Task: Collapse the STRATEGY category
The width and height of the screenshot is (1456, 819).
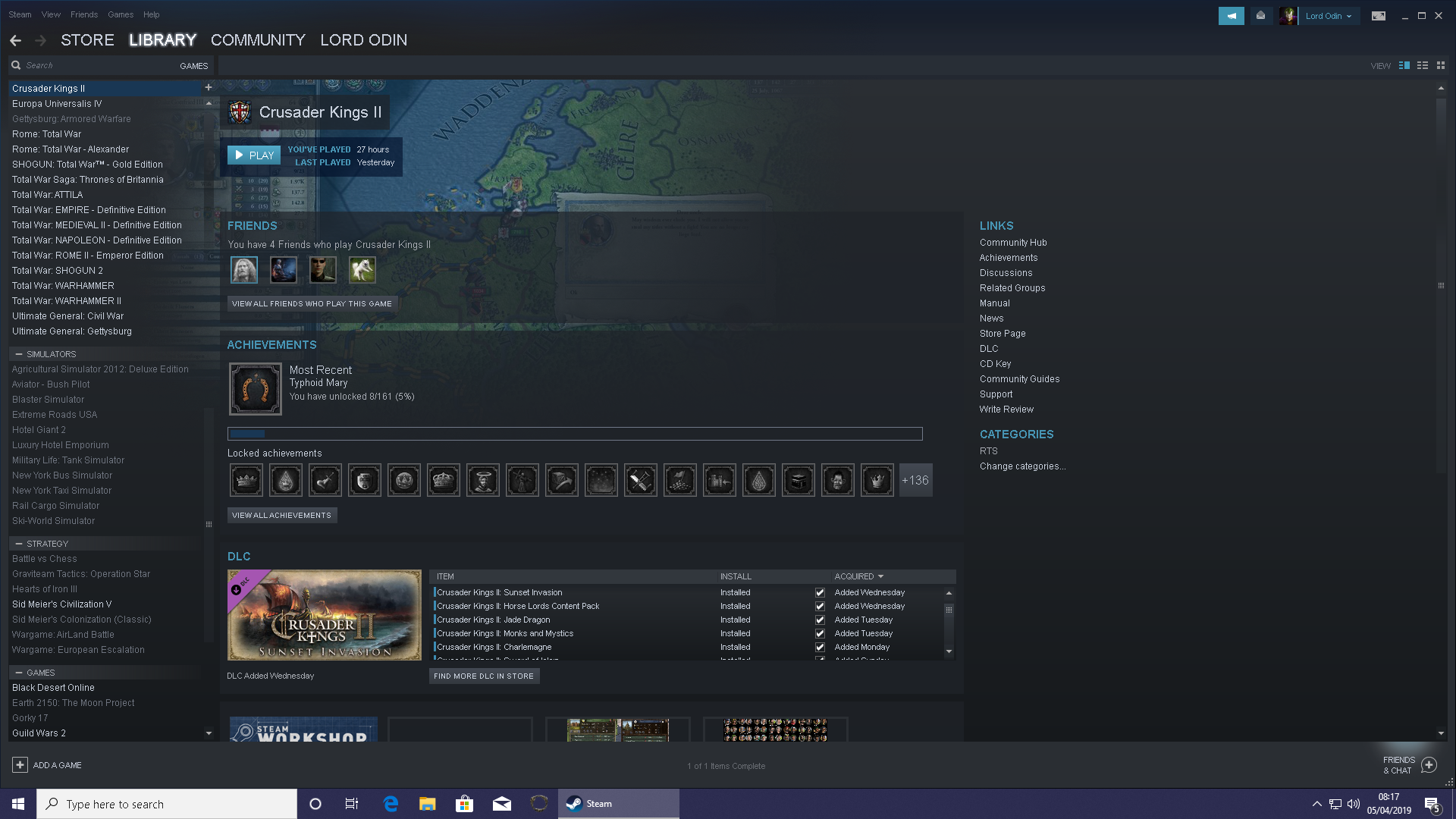Action: click(x=19, y=544)
